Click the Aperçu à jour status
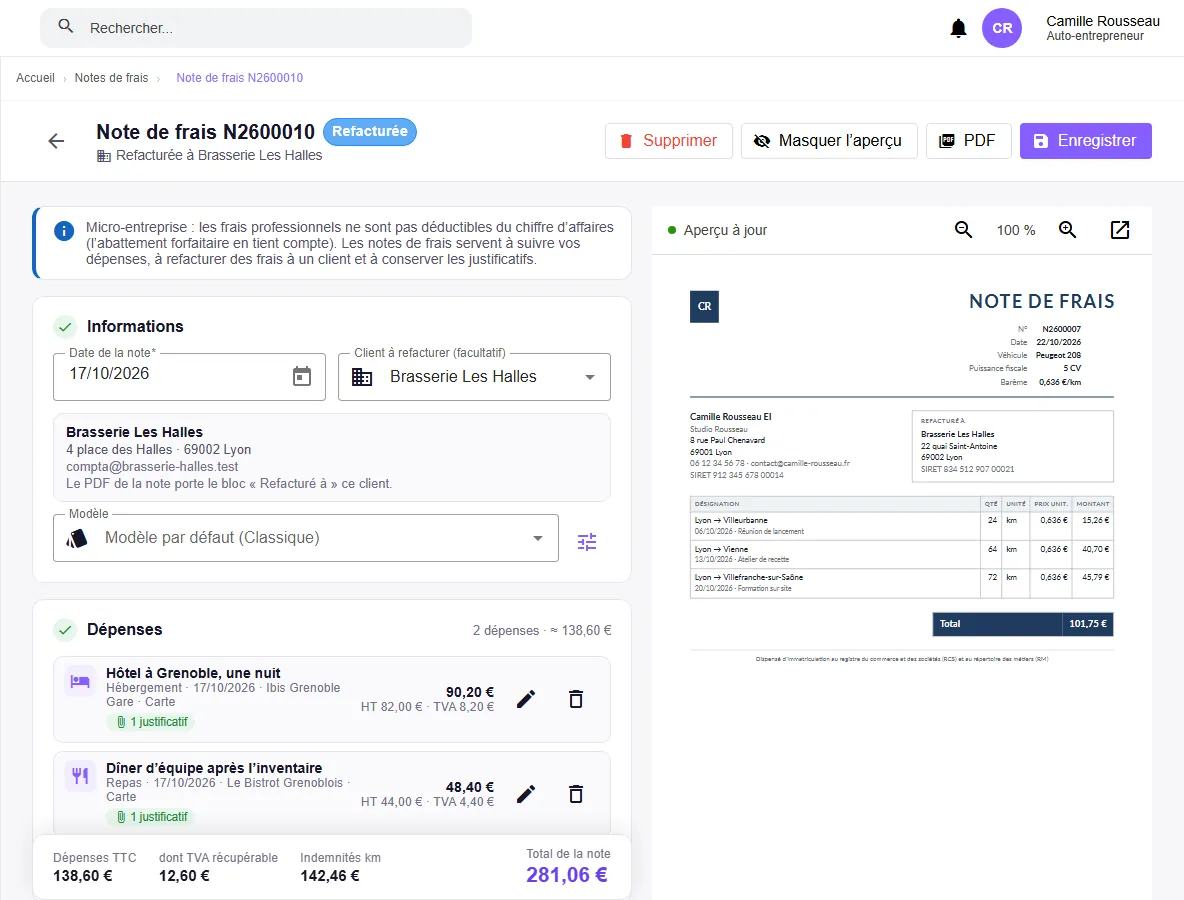The width and height of the screenshot is (1184, 900). [x=717, y=230]
